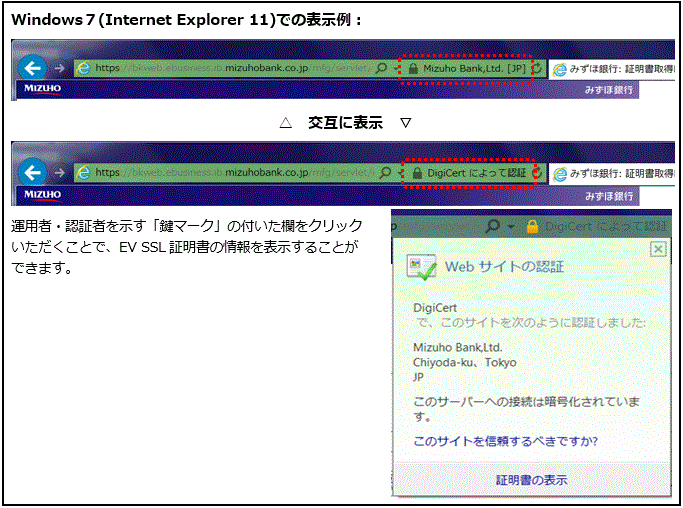Screen dimensions: 683x508
Task: Click the magnifier icon above the certificate popup
Action: pyautogui.click(x=493, y=226)
